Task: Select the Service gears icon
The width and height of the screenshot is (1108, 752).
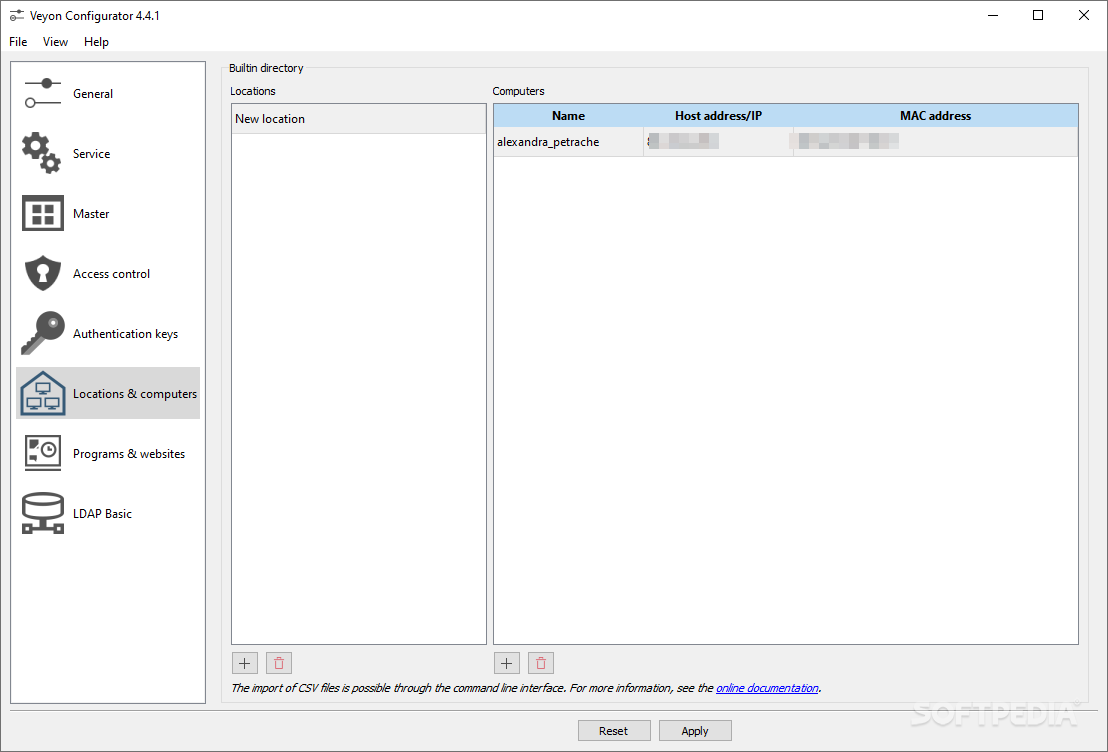Action: [41, 153]
